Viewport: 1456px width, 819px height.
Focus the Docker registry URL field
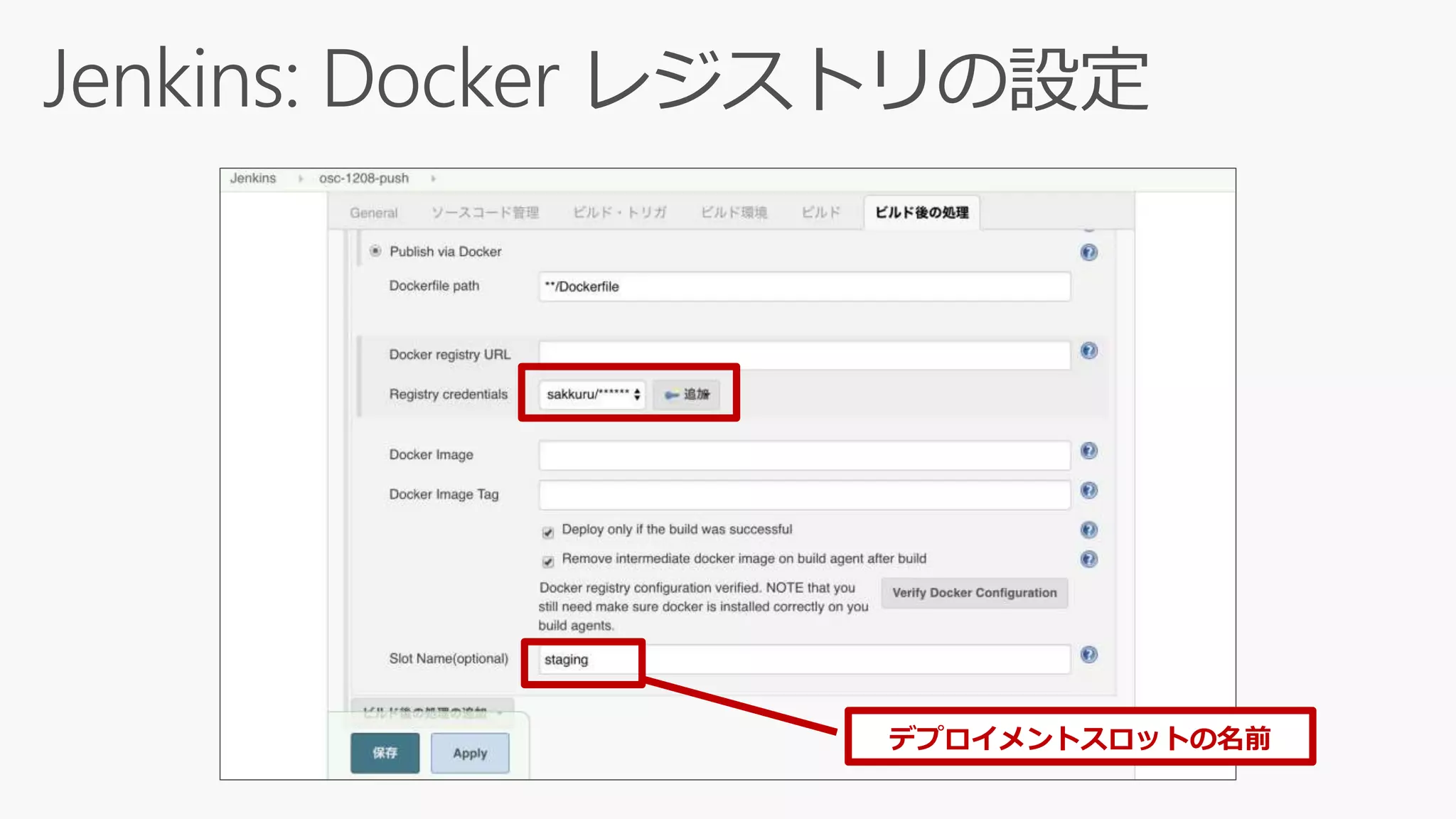tap(804, 355)
